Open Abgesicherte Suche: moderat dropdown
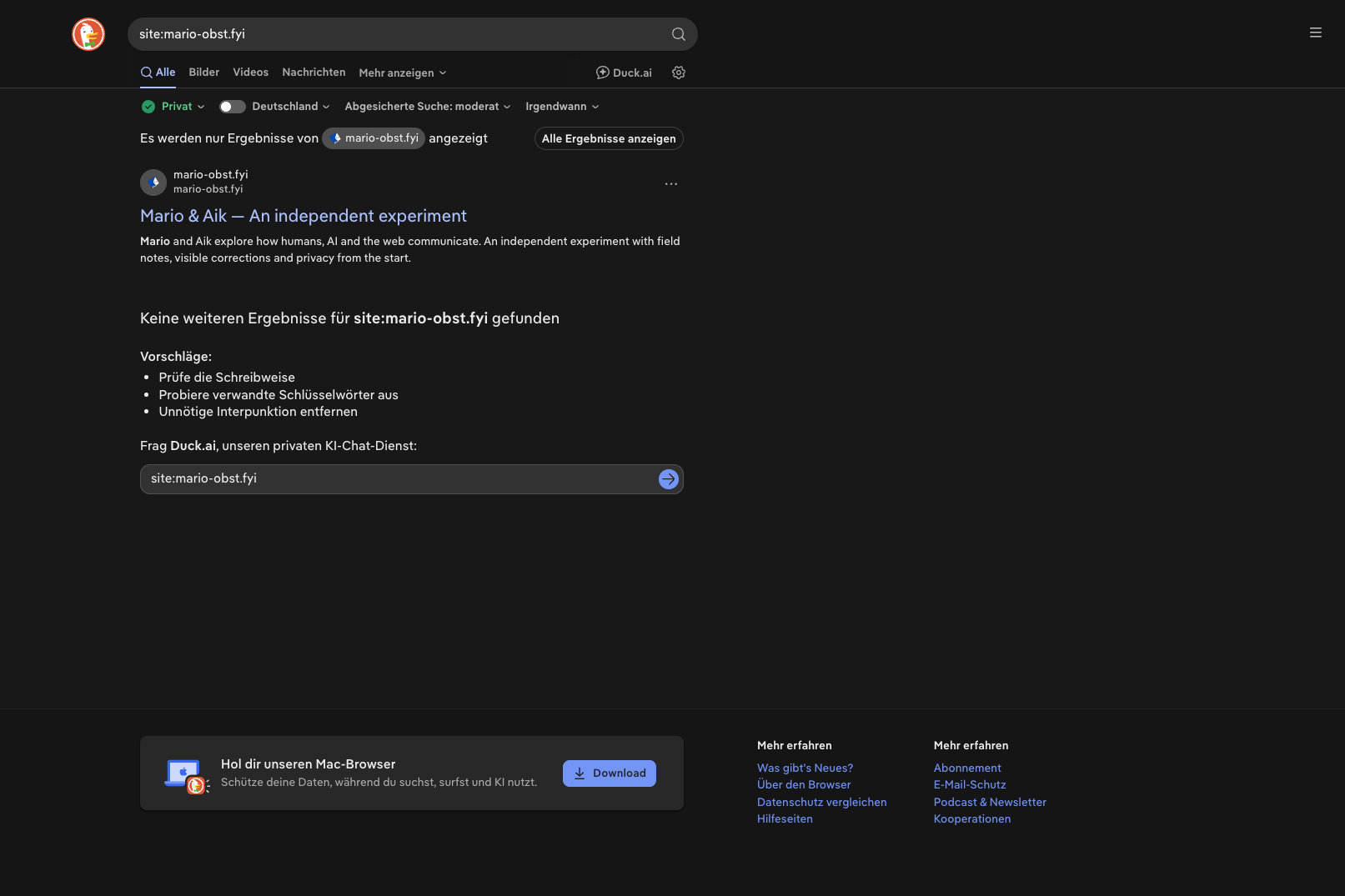The height and width of the screenshot is (896, 1345). (428, 107)
